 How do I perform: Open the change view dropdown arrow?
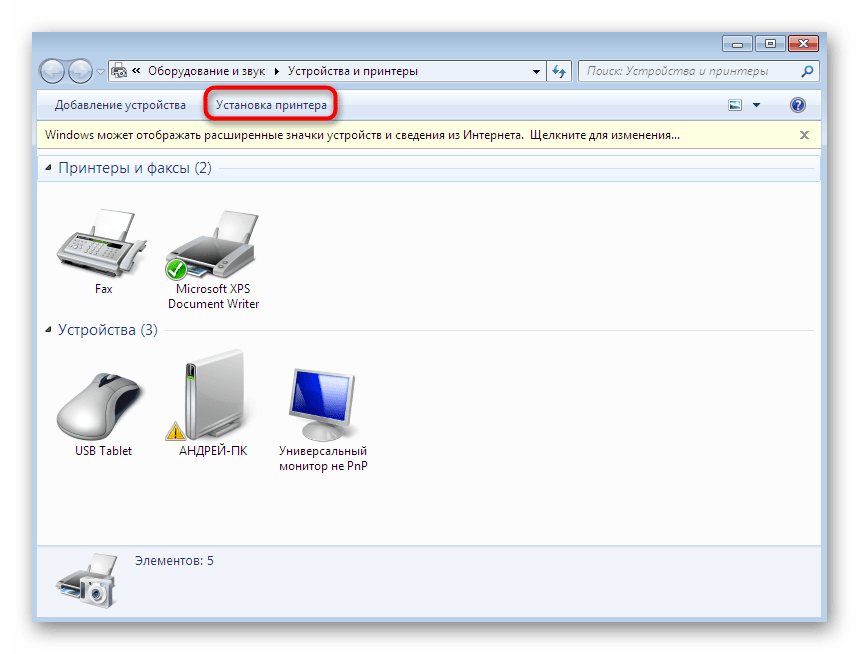[757, 104]
